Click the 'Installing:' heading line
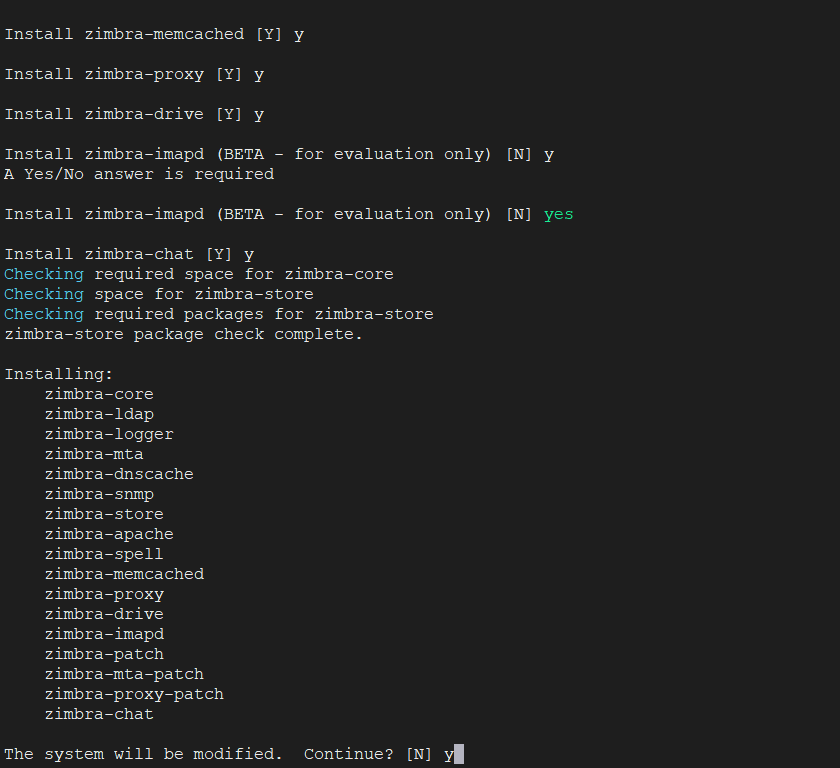The width and height of the screenshot is (840, 768). pos(59,374)
